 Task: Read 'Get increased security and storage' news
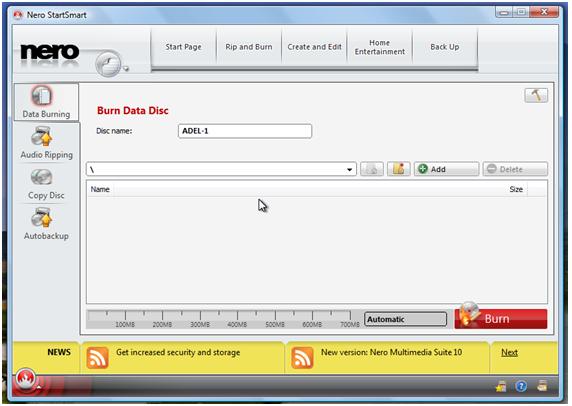click(x=178, y=352)
